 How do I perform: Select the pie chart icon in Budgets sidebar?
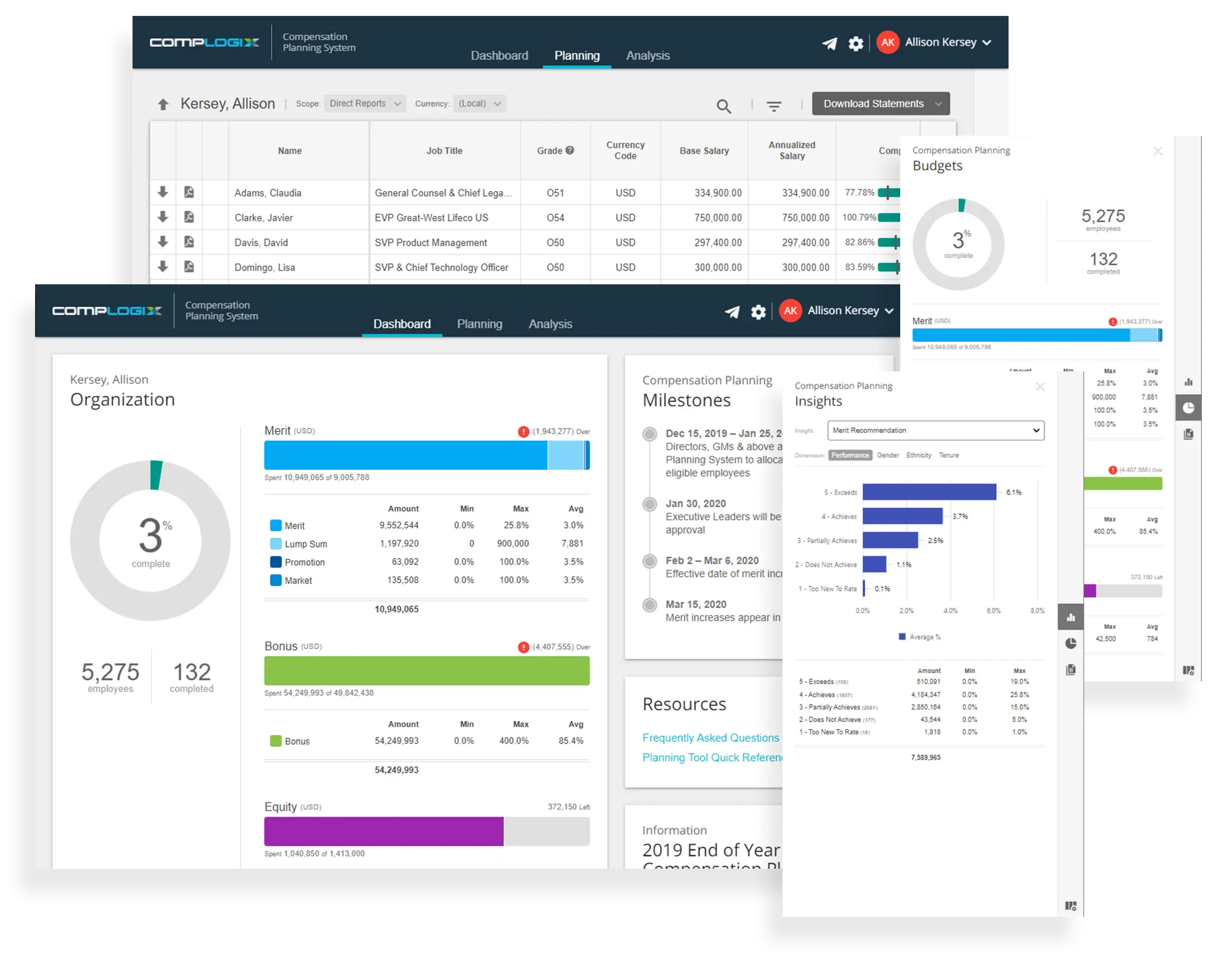click(x=1188, y=408)
